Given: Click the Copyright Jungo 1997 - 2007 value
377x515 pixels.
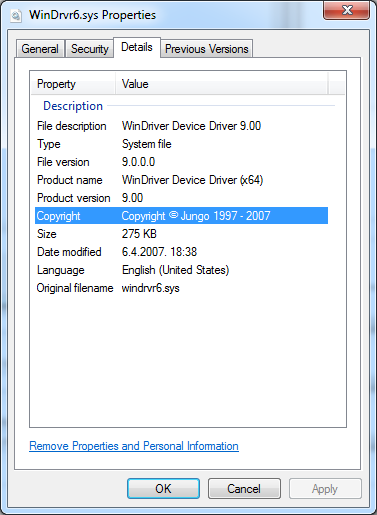Looking at the screenshot, I should point(196,216).
